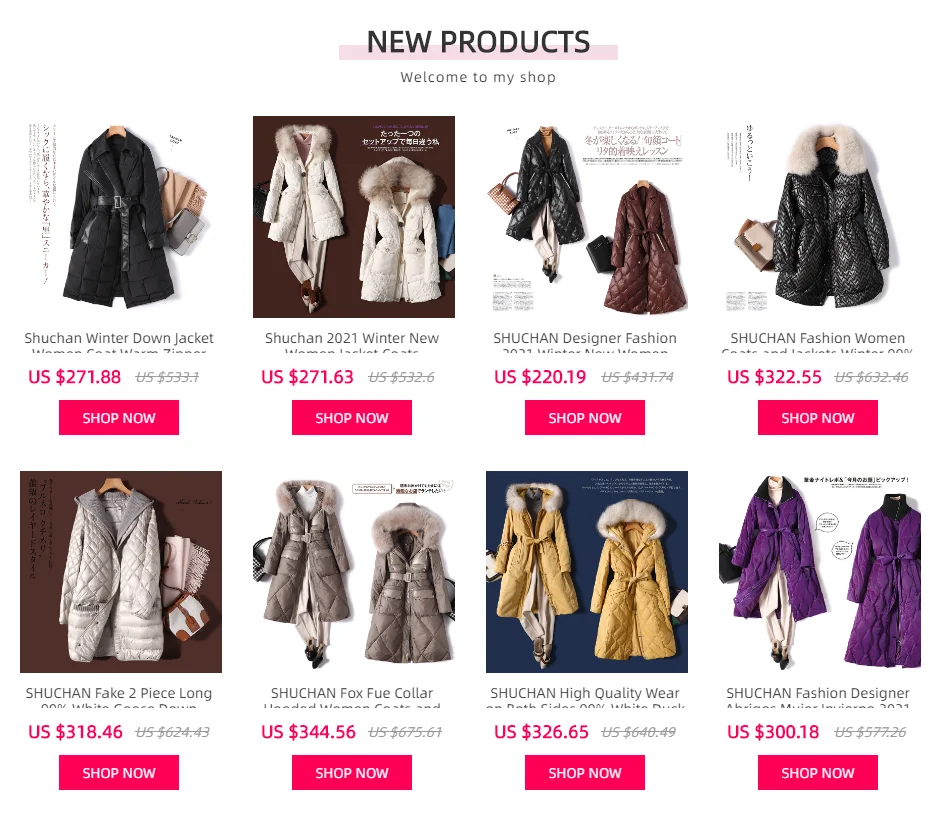View the purple belted down coat photo

pyautogui.click(x=820, y=571)
